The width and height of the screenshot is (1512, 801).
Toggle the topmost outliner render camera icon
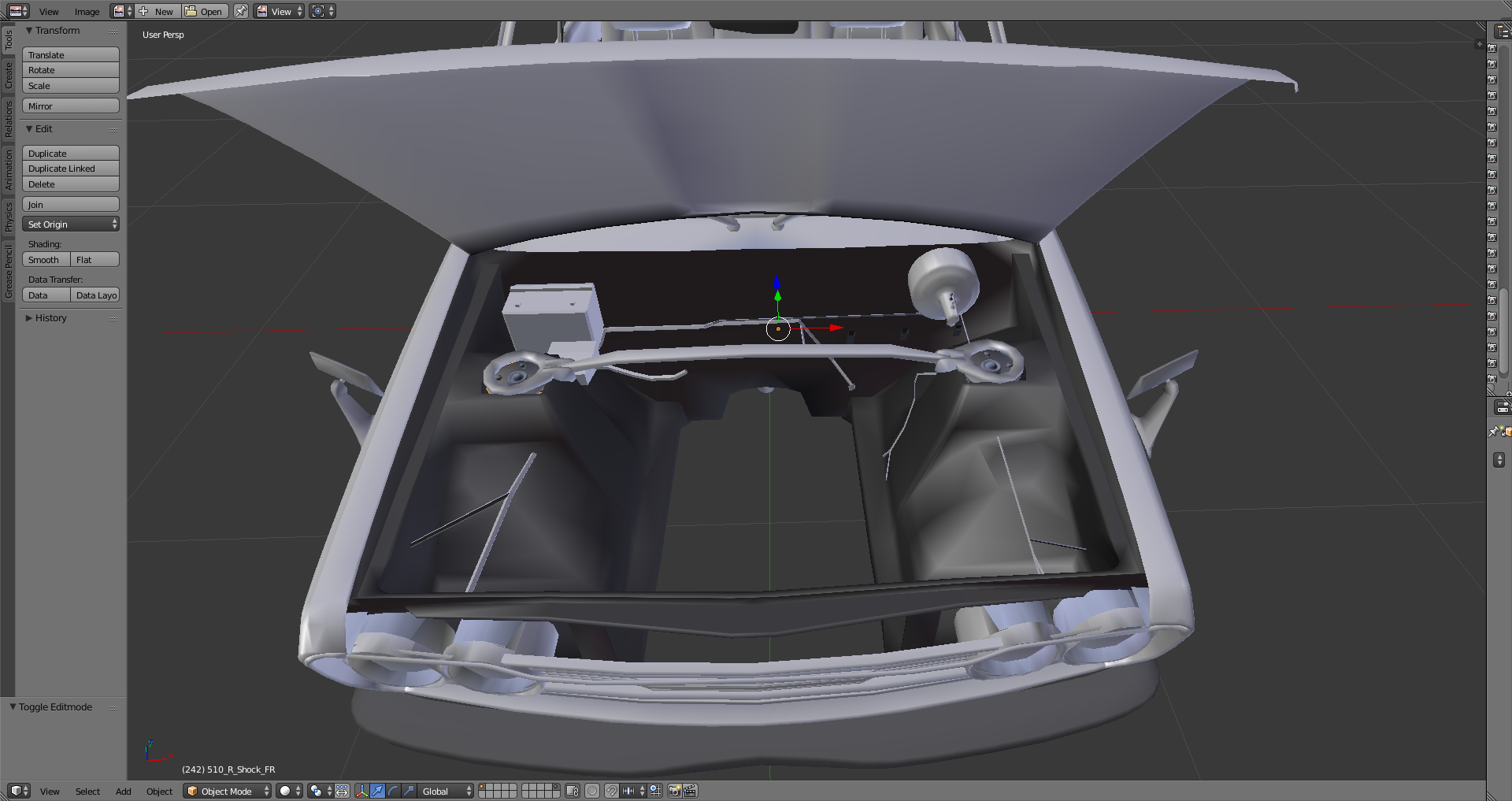pyautogui.click(x=1492, y=48)
